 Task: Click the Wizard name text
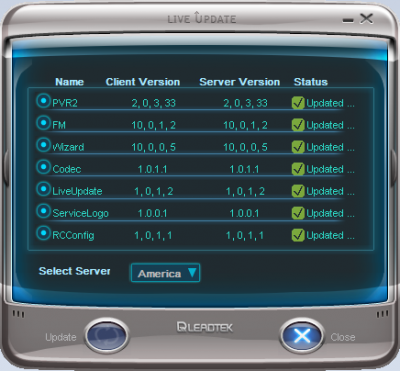point(68,147)
